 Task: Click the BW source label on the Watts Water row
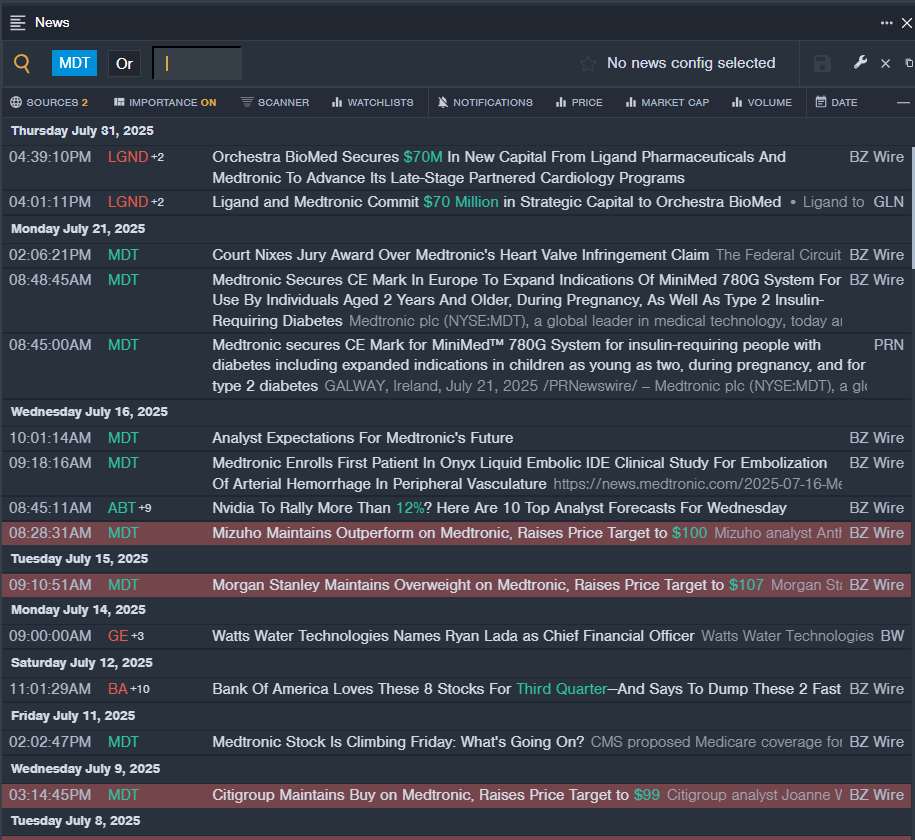892,636
